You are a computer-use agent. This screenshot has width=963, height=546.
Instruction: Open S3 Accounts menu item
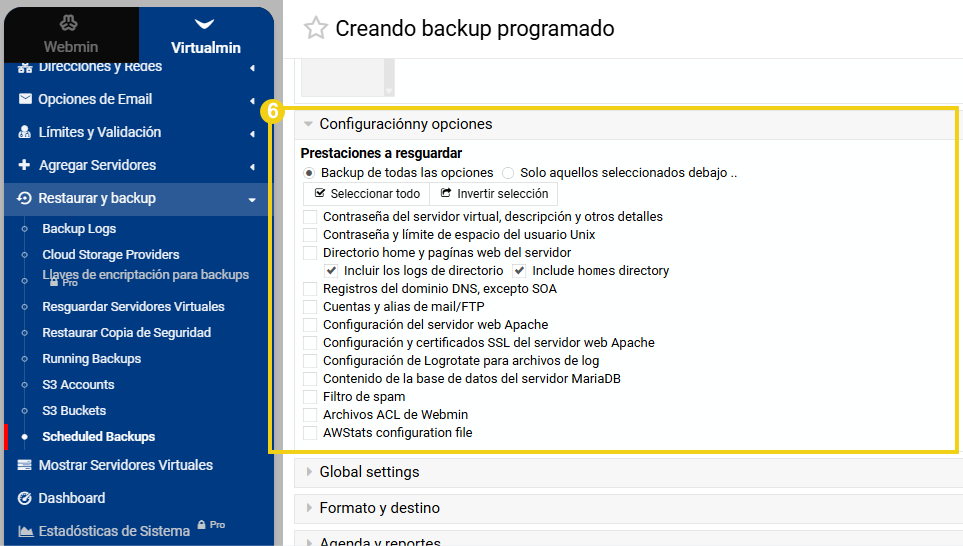click(78, 384)
